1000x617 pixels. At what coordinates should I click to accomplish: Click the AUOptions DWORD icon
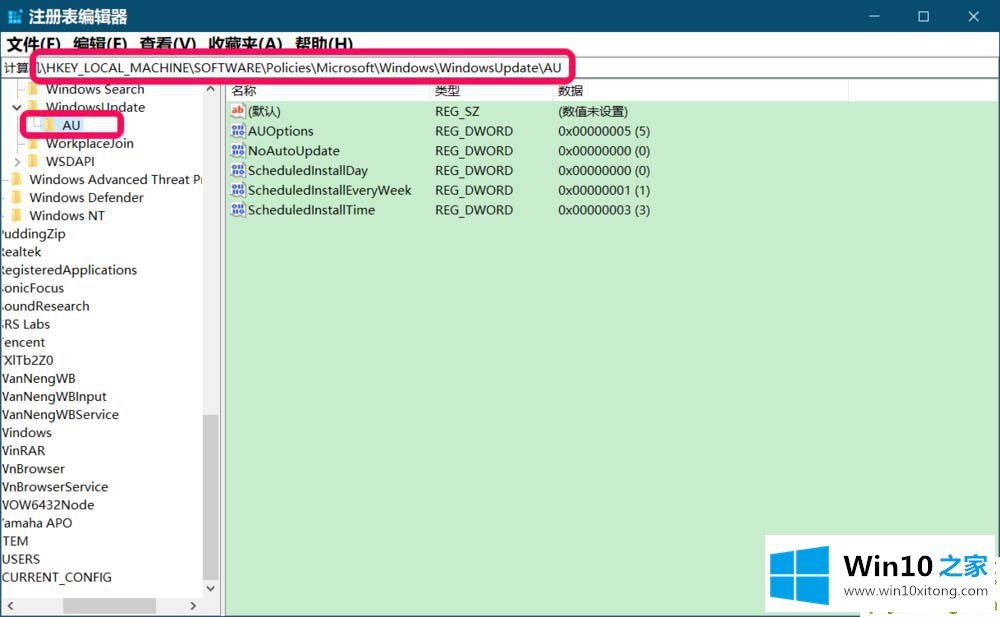click(x=237, y=131)
